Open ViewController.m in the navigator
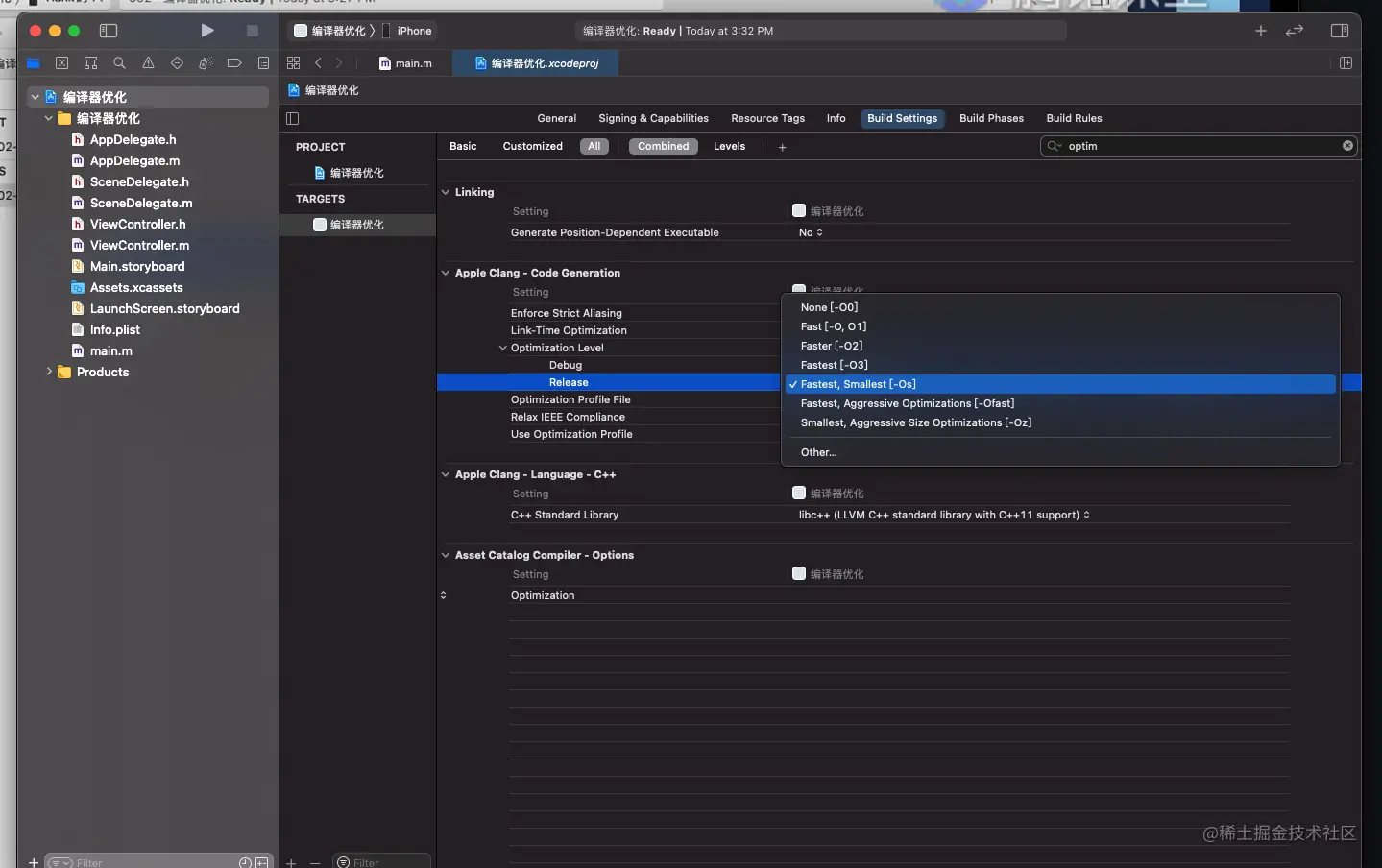This screenshot has height=868, width=1382. tap(139, 245)
